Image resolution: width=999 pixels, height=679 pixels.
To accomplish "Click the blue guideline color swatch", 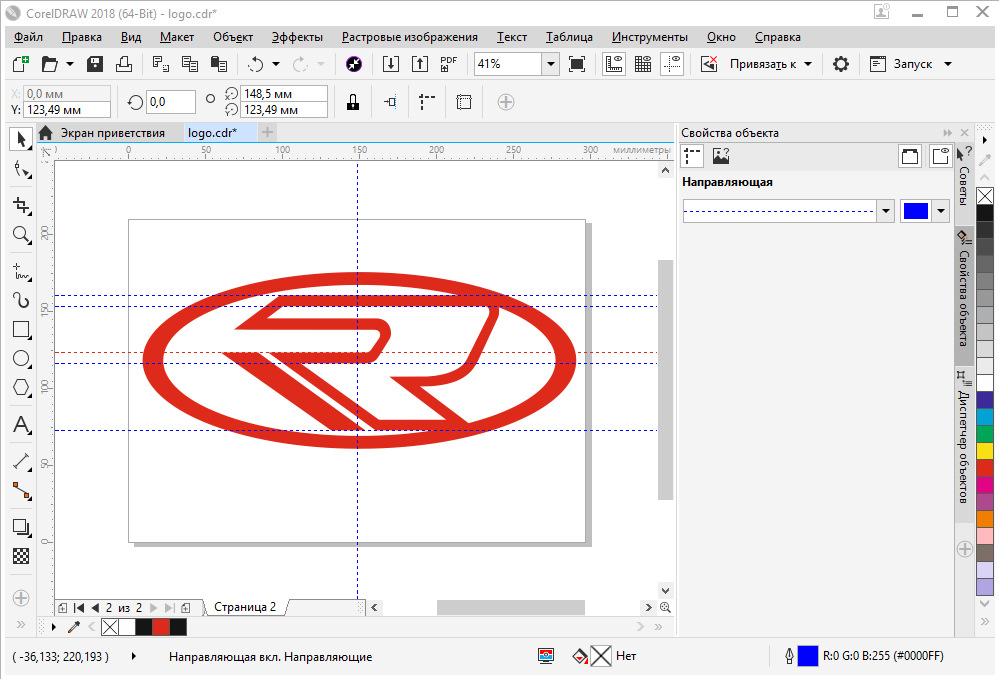I will (x=916, y=211).
